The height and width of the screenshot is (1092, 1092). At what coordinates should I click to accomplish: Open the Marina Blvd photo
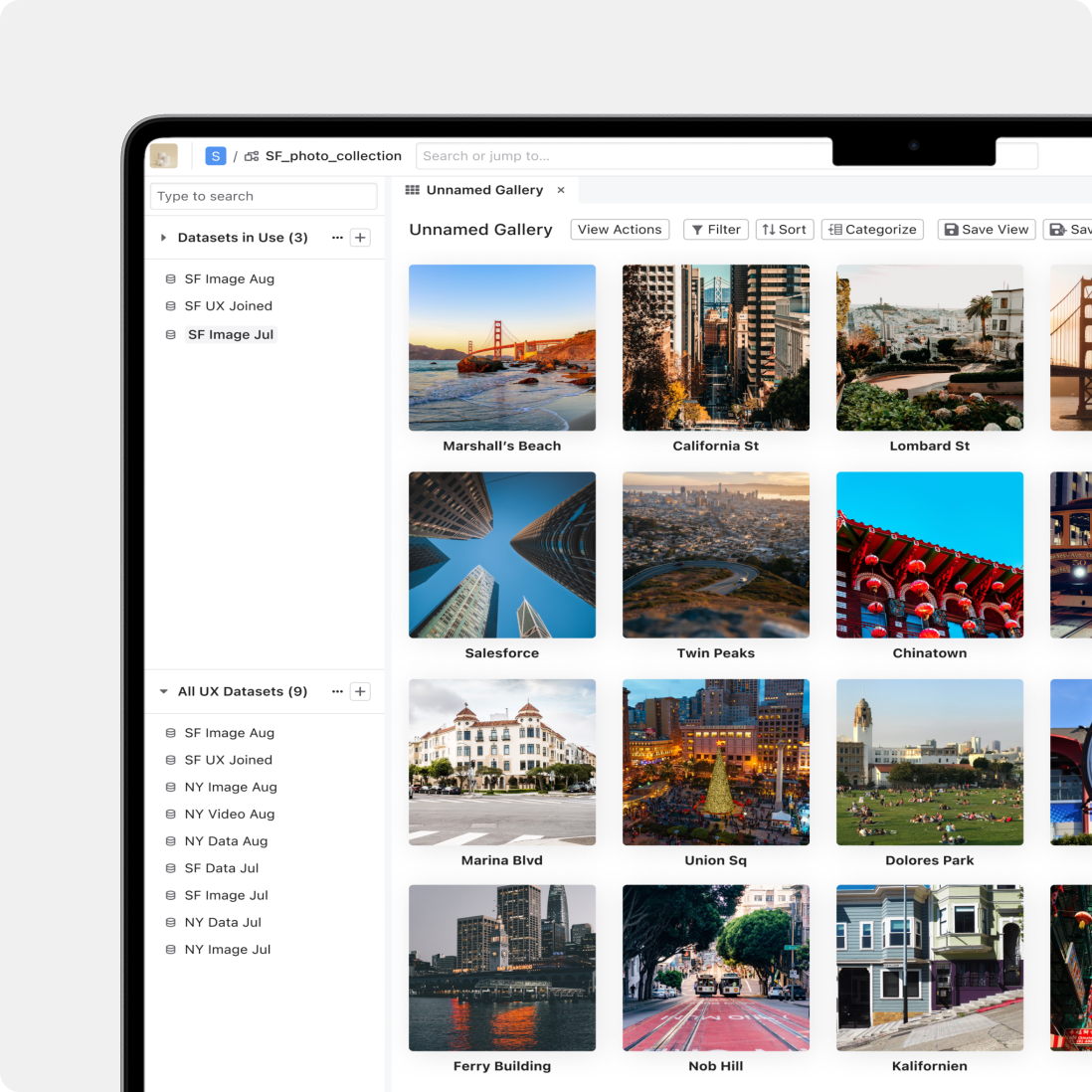point(502,762)
